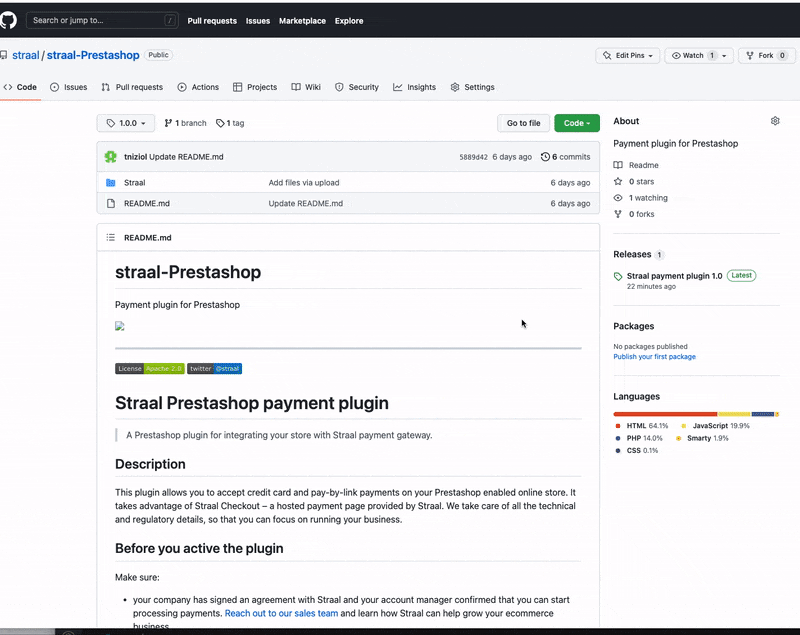
Task: Select PHP 14.0% language entry
Action: 639,438
